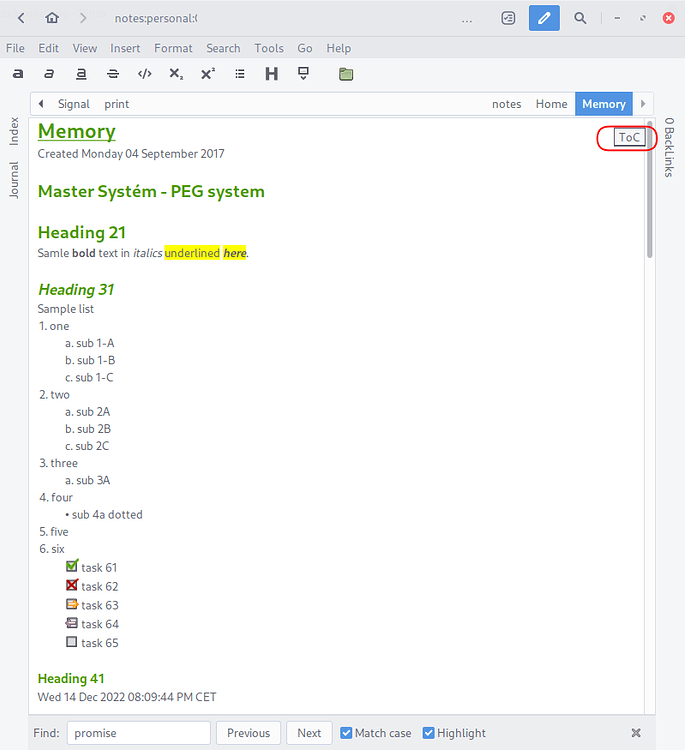The image size is (685, 750).
Task: Open the Tools menu
Action: click(269, 48)
